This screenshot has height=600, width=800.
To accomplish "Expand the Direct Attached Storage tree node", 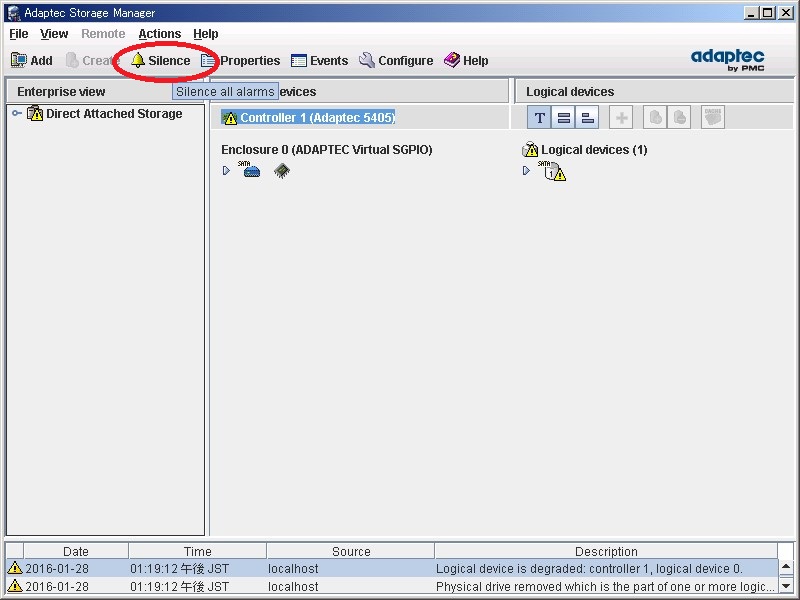I will coord(16,114).
